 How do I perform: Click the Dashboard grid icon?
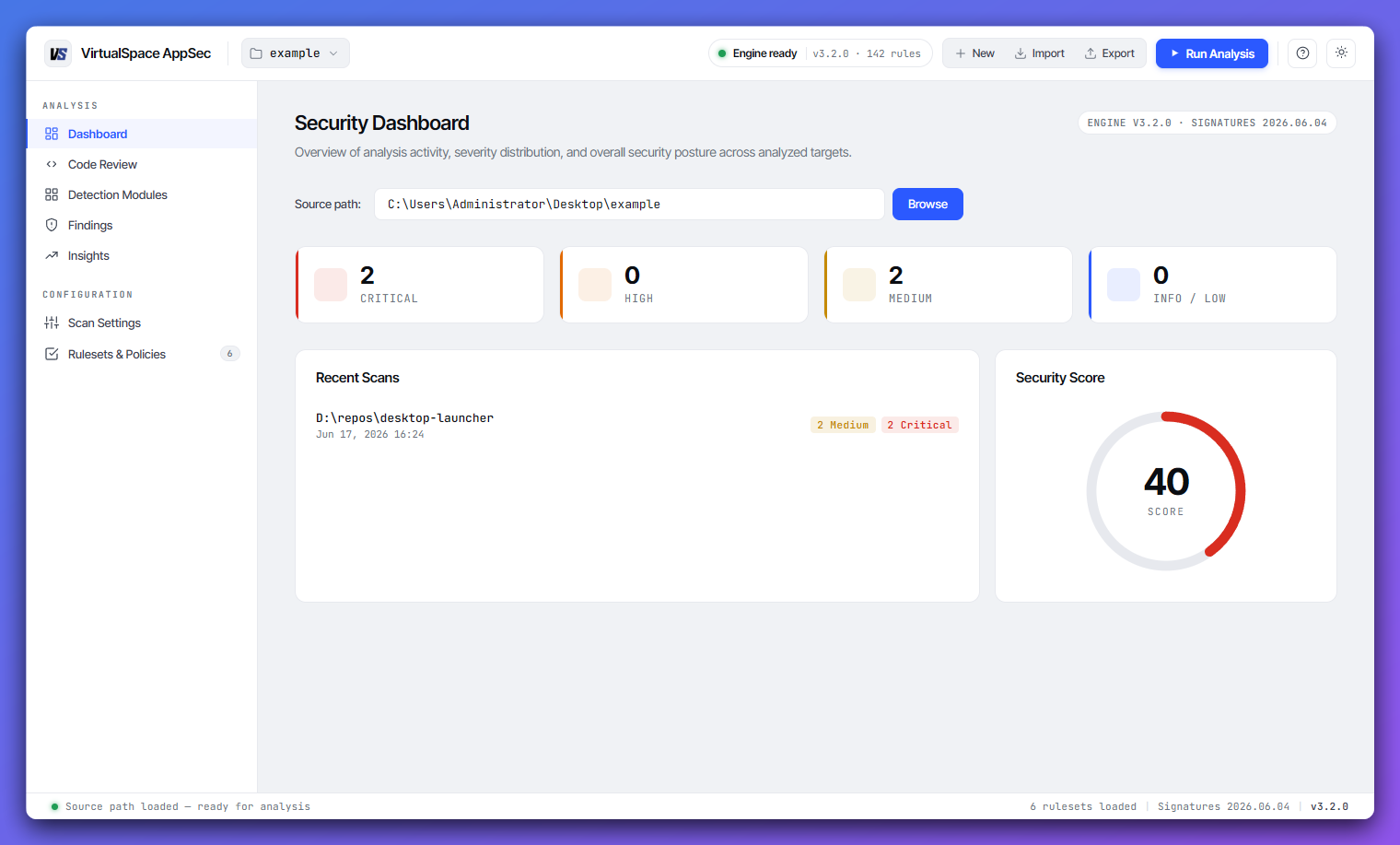tap(52, 134)
